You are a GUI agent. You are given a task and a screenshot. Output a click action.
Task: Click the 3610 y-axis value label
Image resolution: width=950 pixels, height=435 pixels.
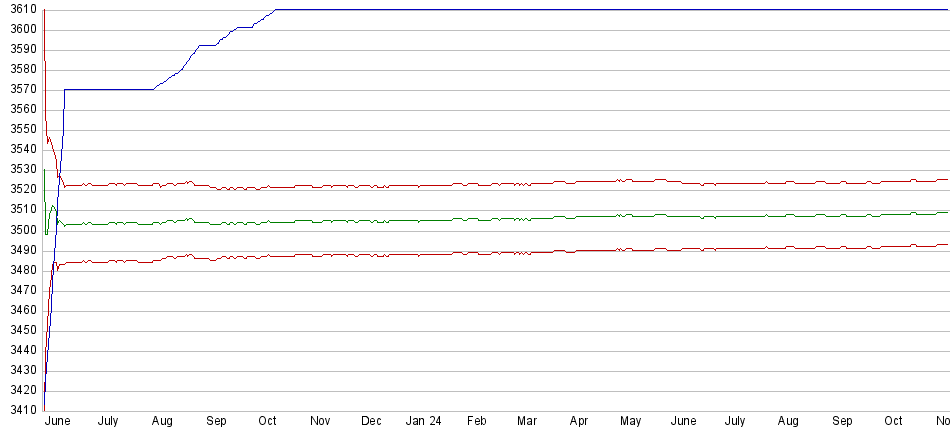(20, 9)
